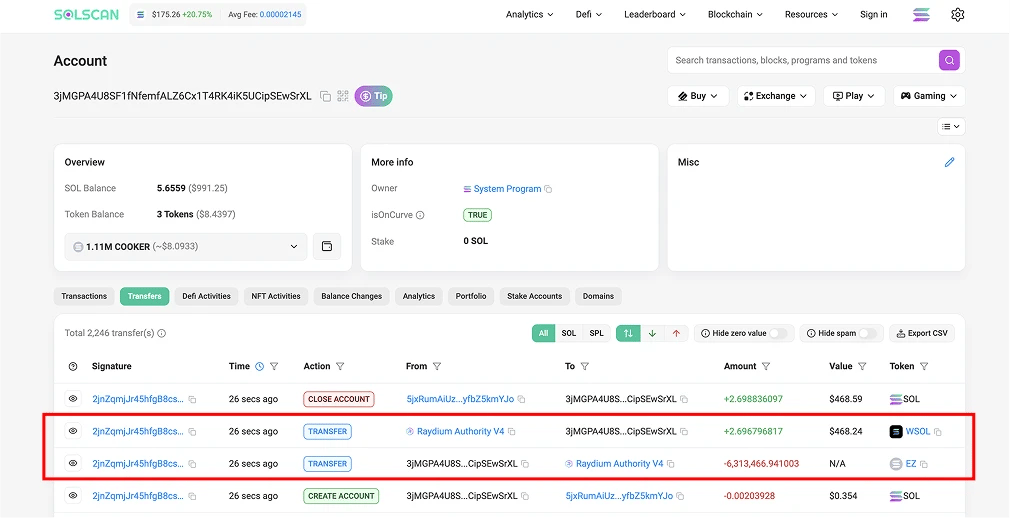1010x518 pixels.
Task: Expand the Exchange dropdown button
Action: pyautogui.click(x=776, y=96)
